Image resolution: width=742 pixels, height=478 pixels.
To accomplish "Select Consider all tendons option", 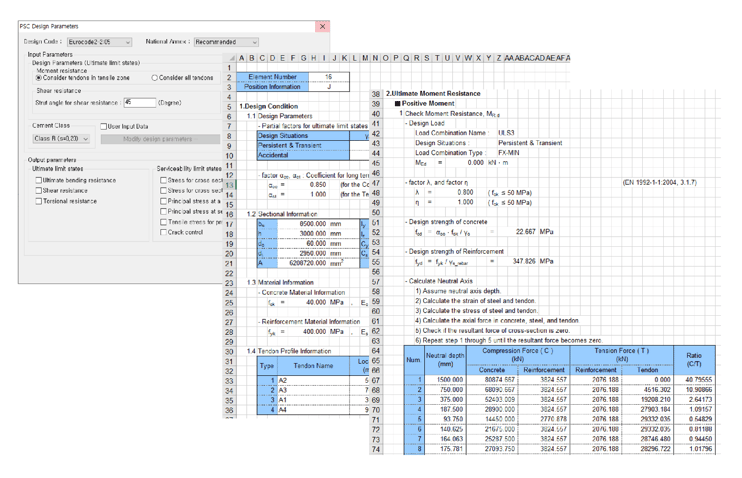I will pyautogui.click(x=156, y=77).
